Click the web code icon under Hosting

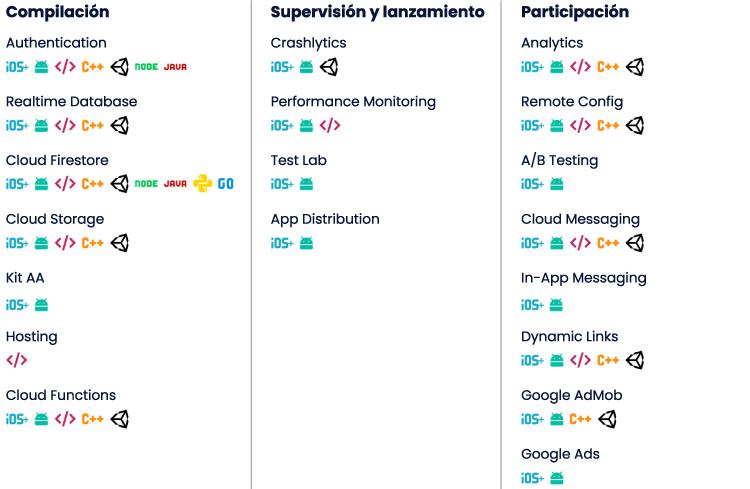coord(17,360)
